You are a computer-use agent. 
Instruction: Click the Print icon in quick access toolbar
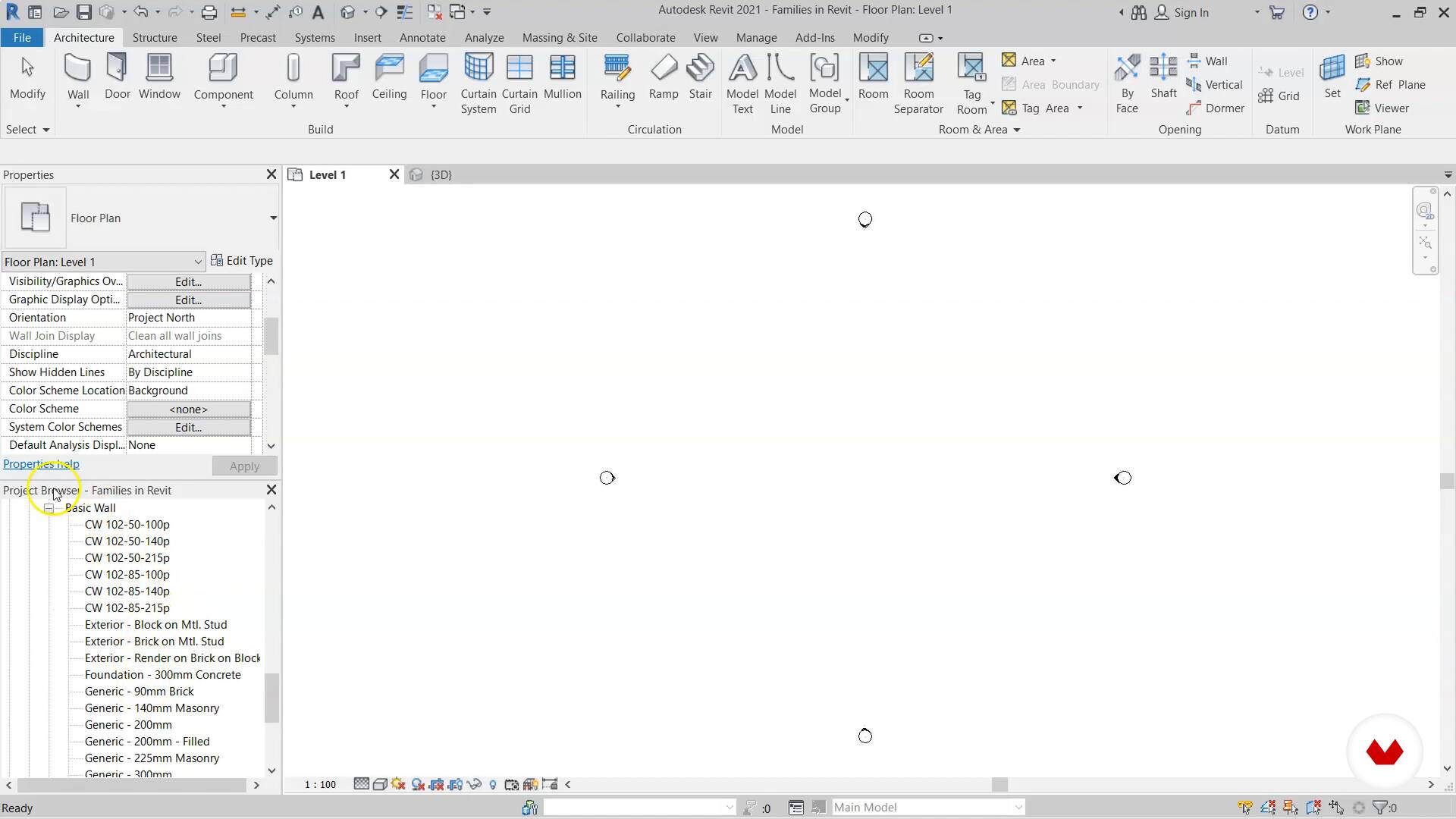coord(209,12)
